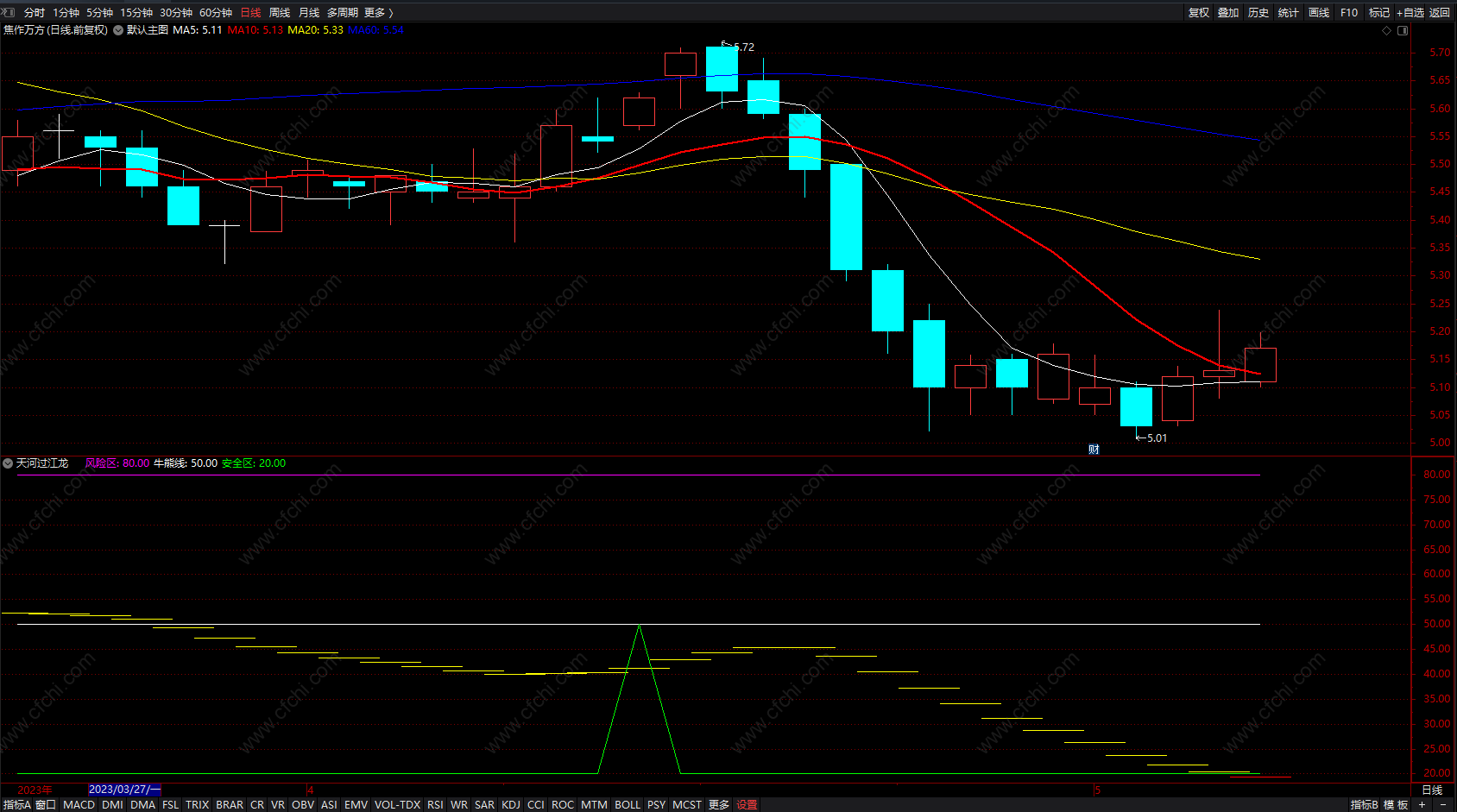1457x812 pixels.
Task: Switch indicator to BOLL
Action: coord(628,804)
